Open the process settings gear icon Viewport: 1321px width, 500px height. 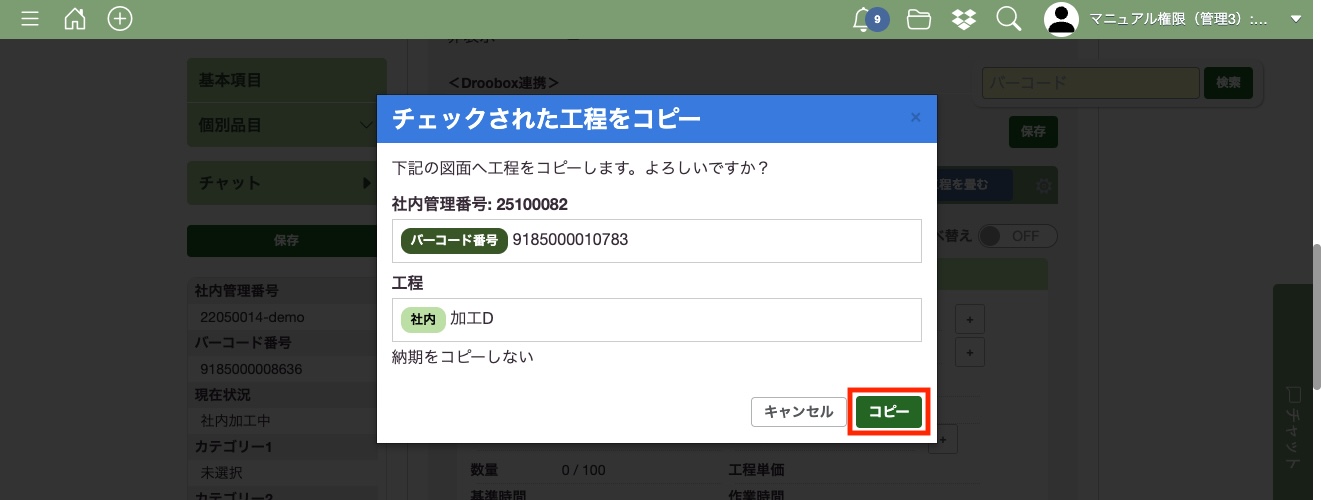point(1043,186)
